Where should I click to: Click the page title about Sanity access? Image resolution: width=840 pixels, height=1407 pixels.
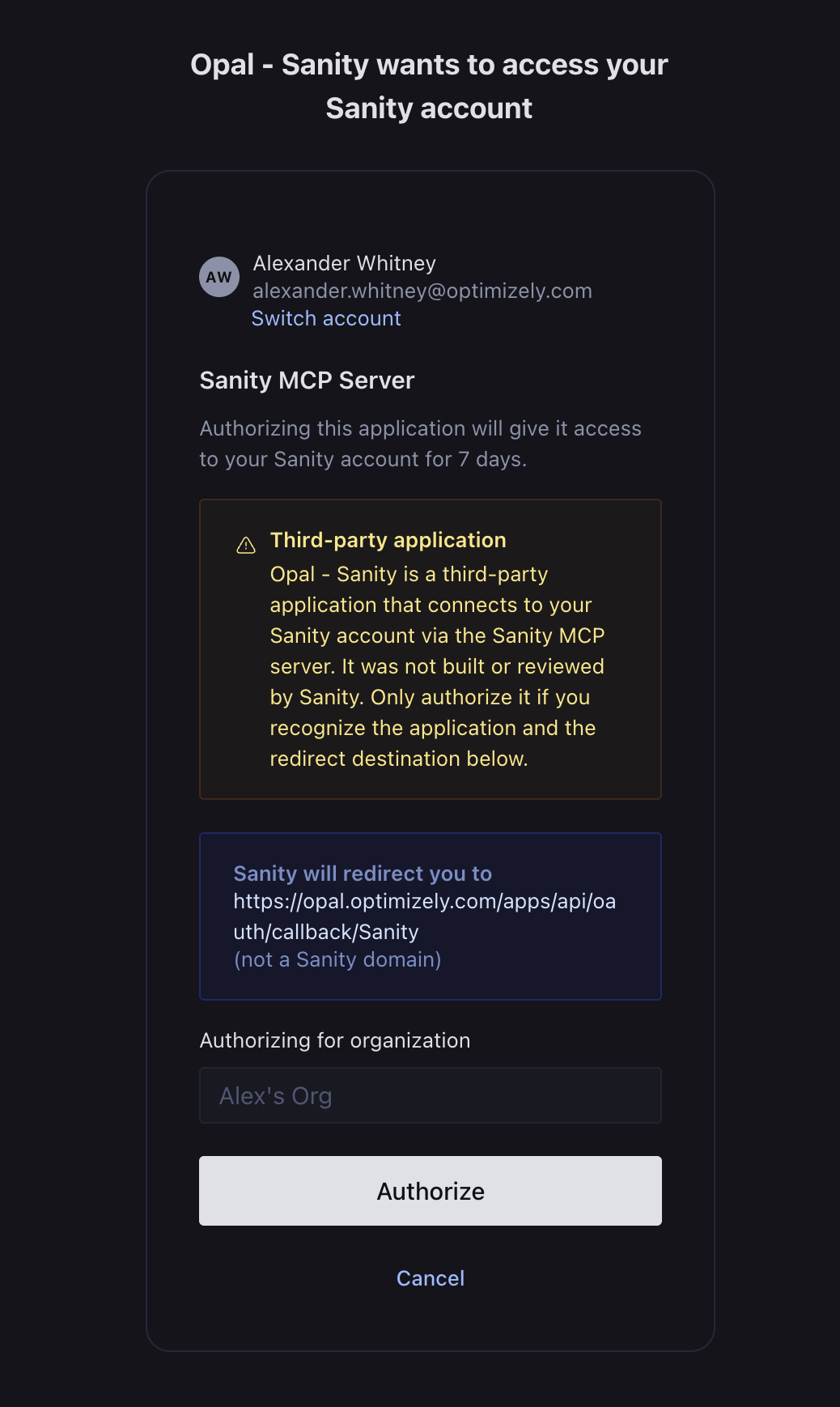click(x=429, y=86)
